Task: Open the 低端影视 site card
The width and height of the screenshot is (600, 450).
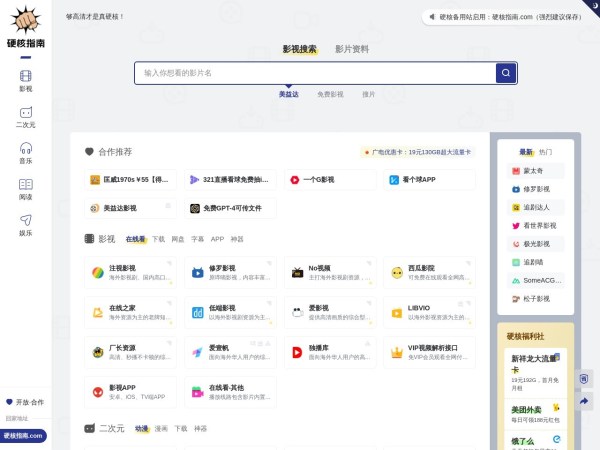Action: tap(230, 313)
